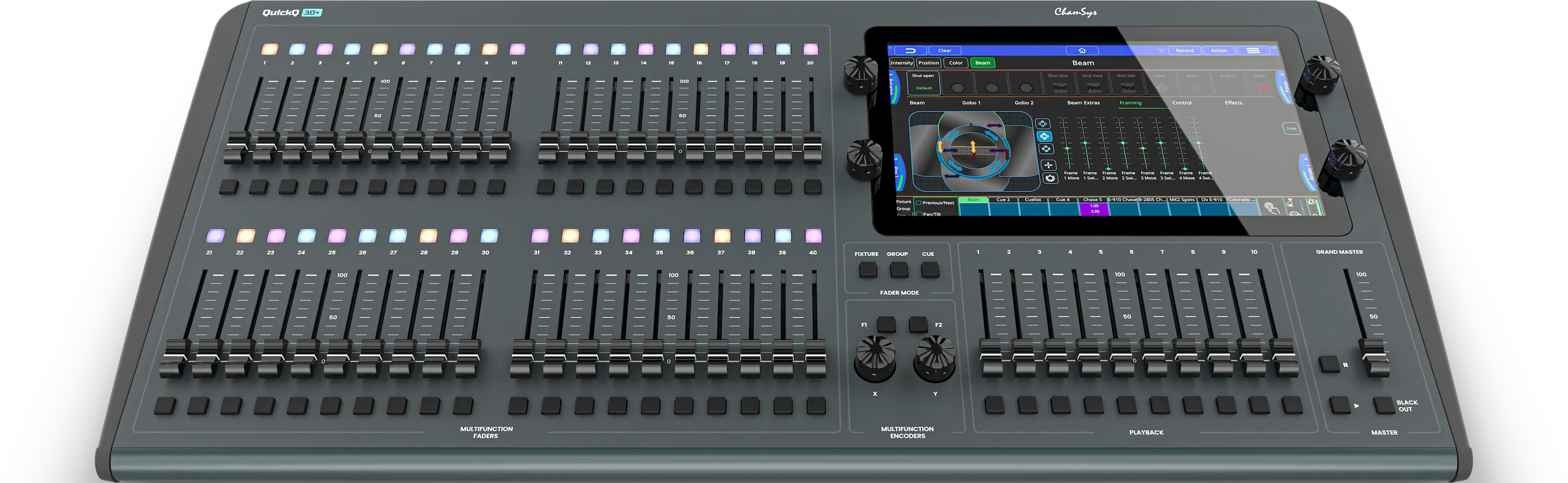Tap the Focus encoder indicator on screen
Viewport: 1568px width, 483px height.
tap(1284, 87)
